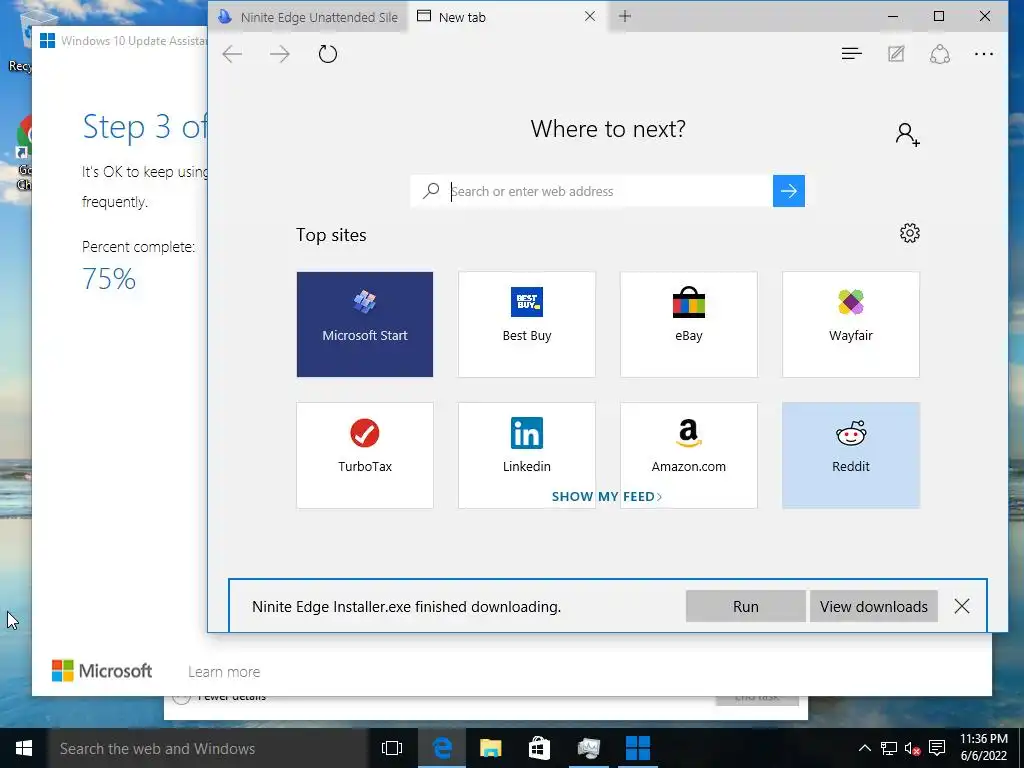Click SHOW MY FEED link
The height and width of the screenshot is (768, 1024).
pyautogui.click(x=607, y=496)
